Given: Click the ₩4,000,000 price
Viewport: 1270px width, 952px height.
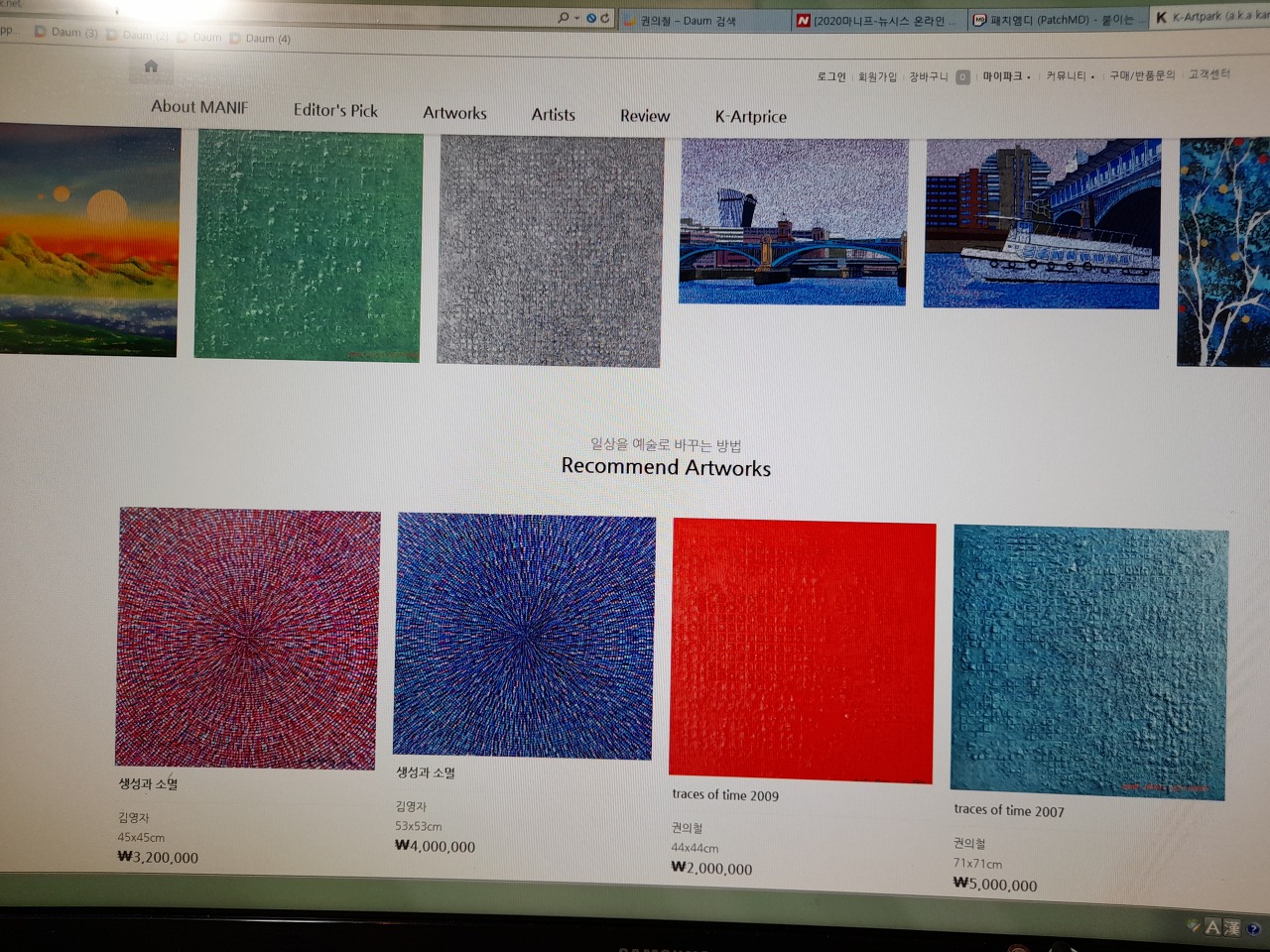Looking at the screenshot, I should click(x=435, y=846).
